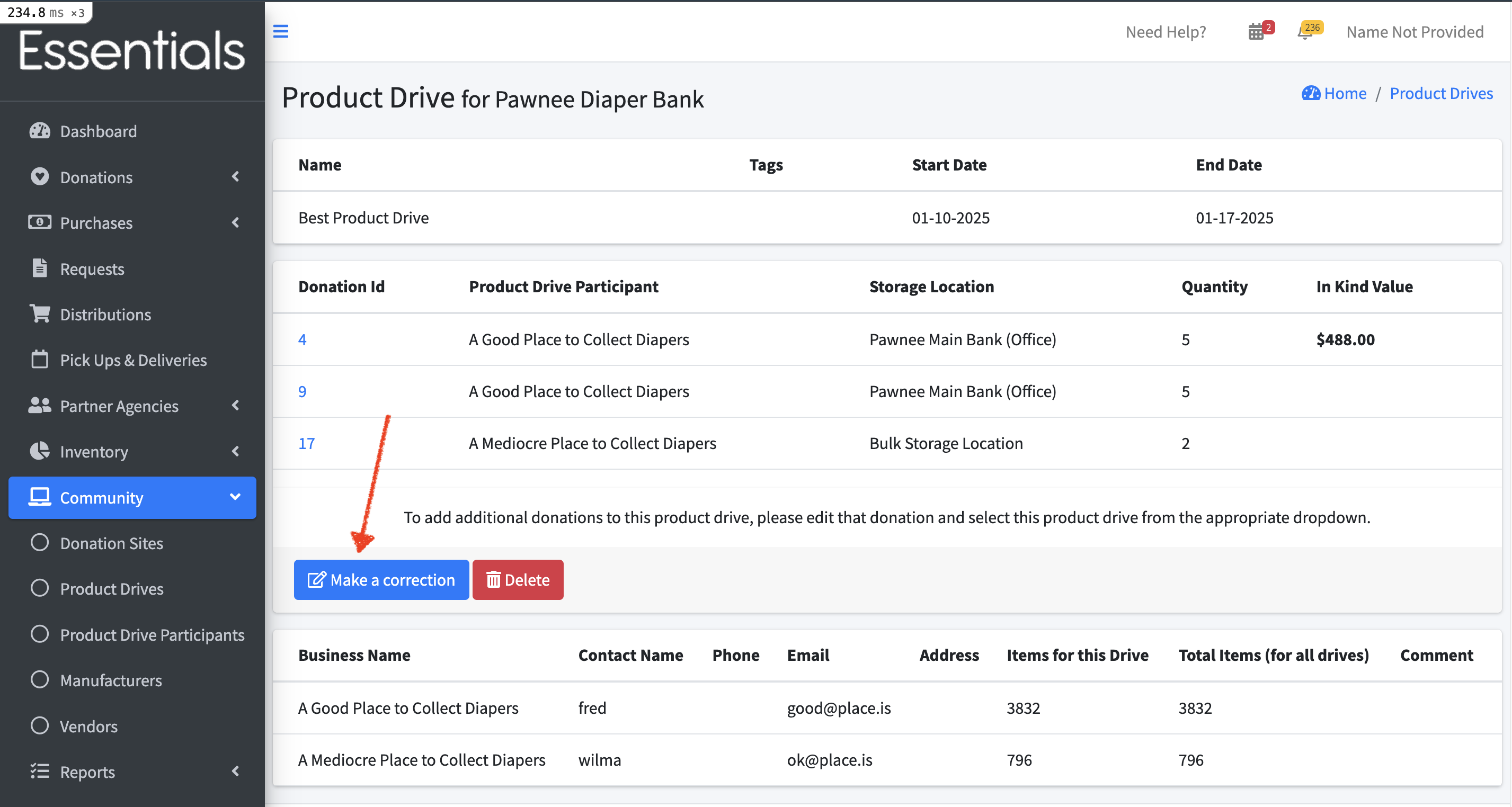This screenshot has width=1512, height=807.
Task: Open the Name Not Provided user menu
Action: tap(1415, 32)
